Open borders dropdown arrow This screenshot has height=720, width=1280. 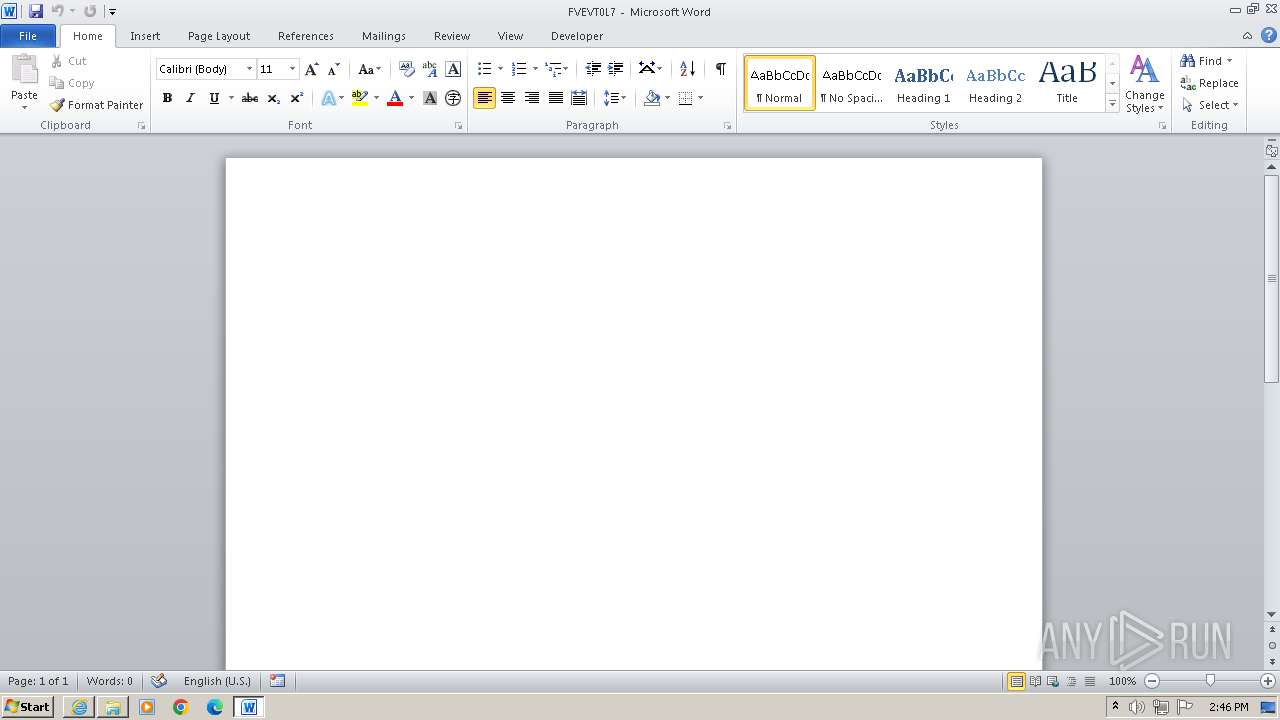tap(700, 98)
